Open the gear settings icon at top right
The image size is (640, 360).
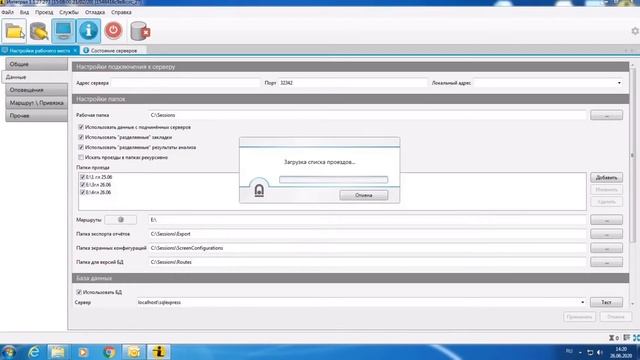[635, 31]
